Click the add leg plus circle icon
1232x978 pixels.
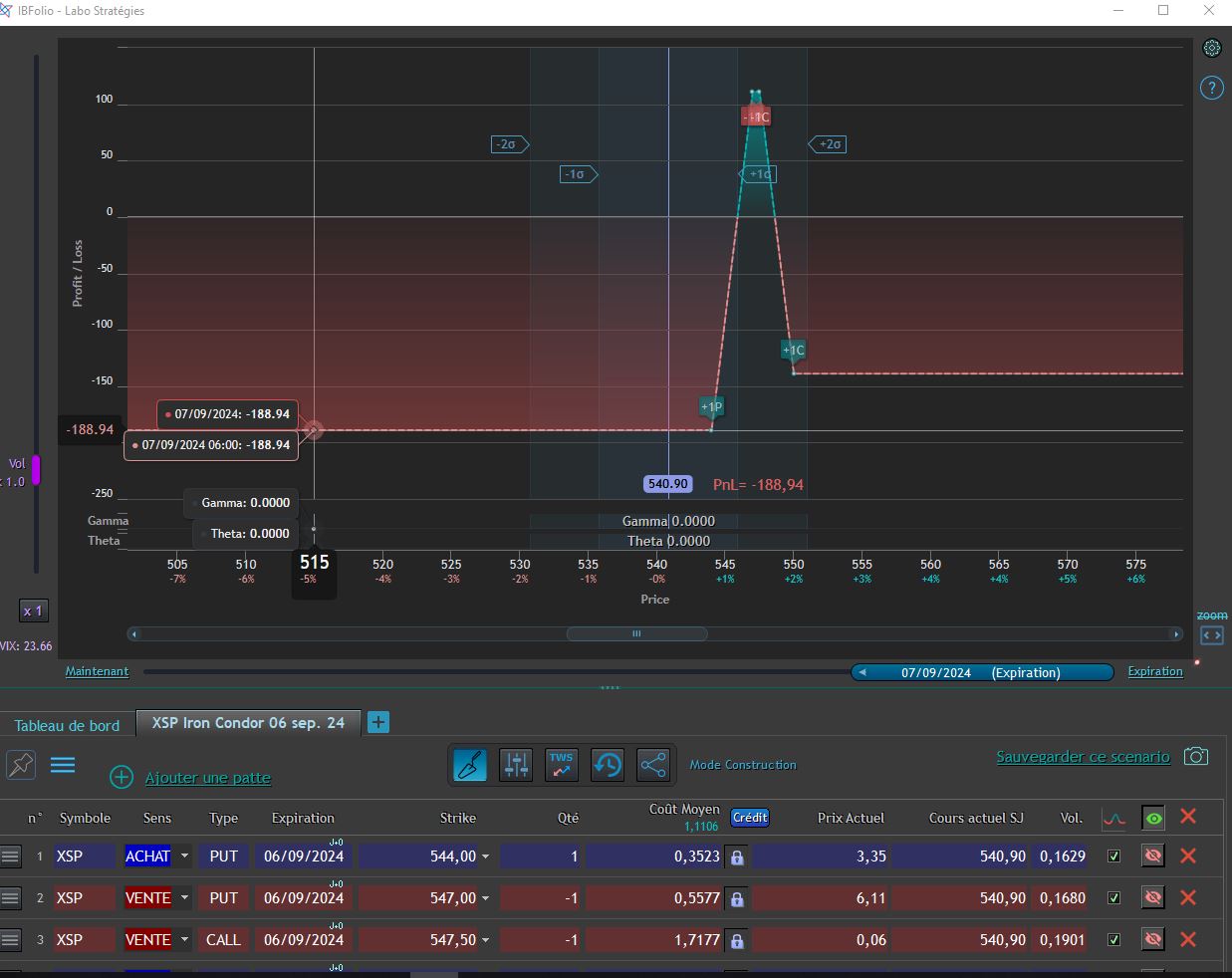[122, 778]
